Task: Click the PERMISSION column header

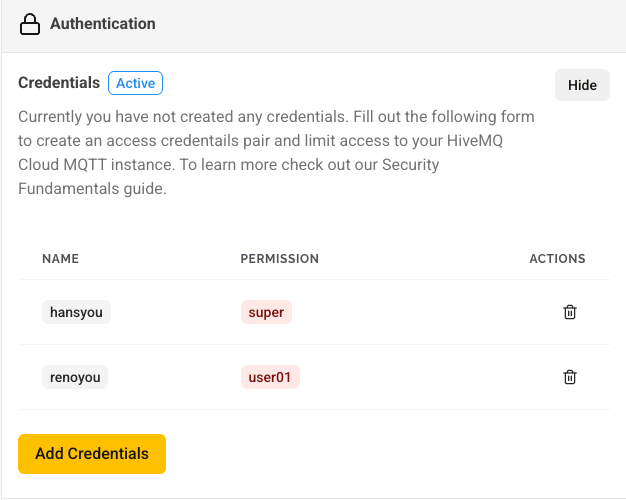Action: coord(279,259)
